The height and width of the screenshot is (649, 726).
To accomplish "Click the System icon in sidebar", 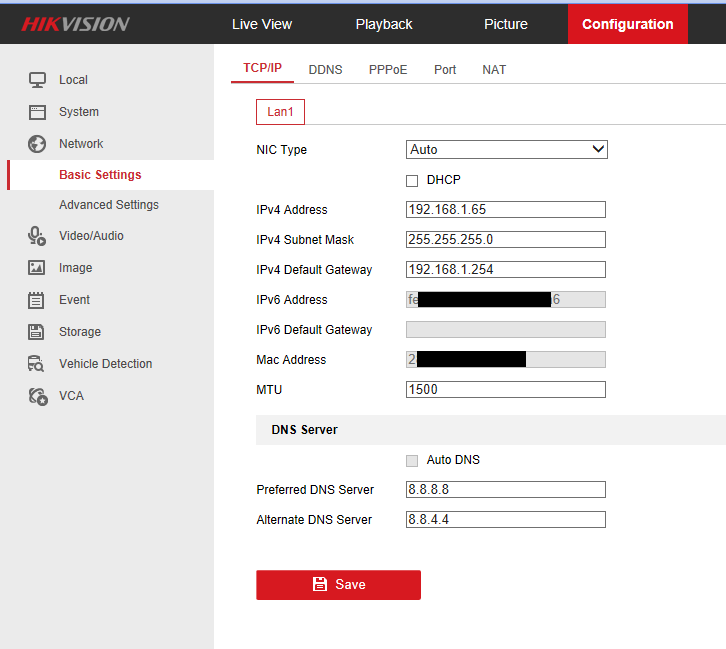I will [x=37, y=112].
